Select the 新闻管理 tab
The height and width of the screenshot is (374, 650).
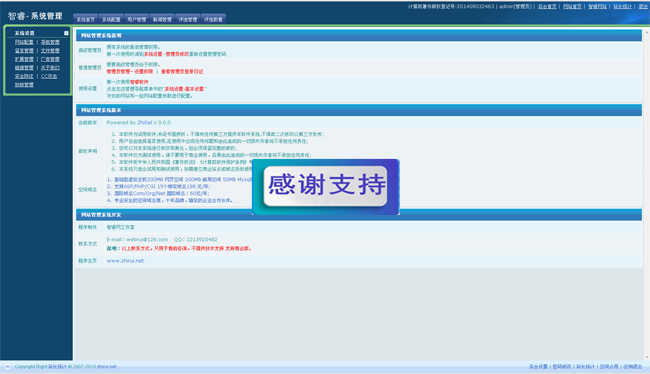tap(162, 19)
